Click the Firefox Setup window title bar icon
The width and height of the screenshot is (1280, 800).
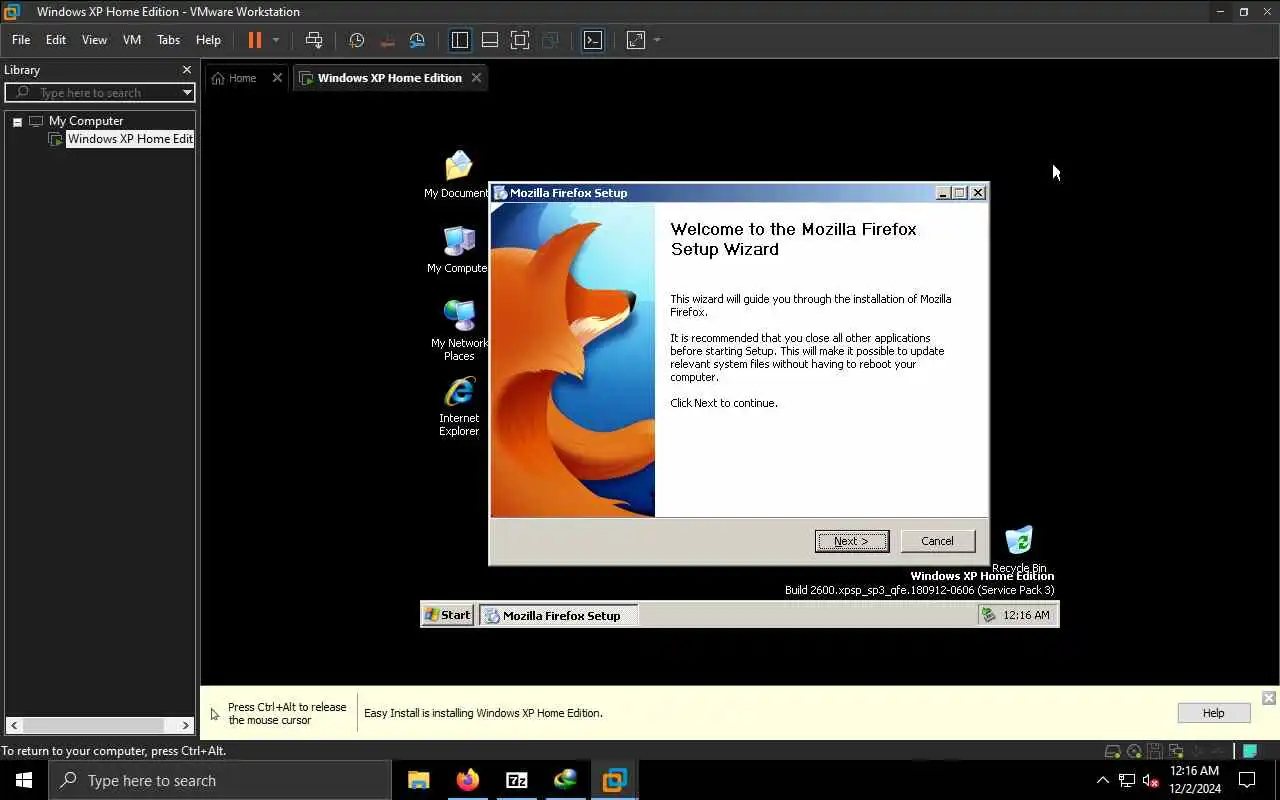click(500, 193)
